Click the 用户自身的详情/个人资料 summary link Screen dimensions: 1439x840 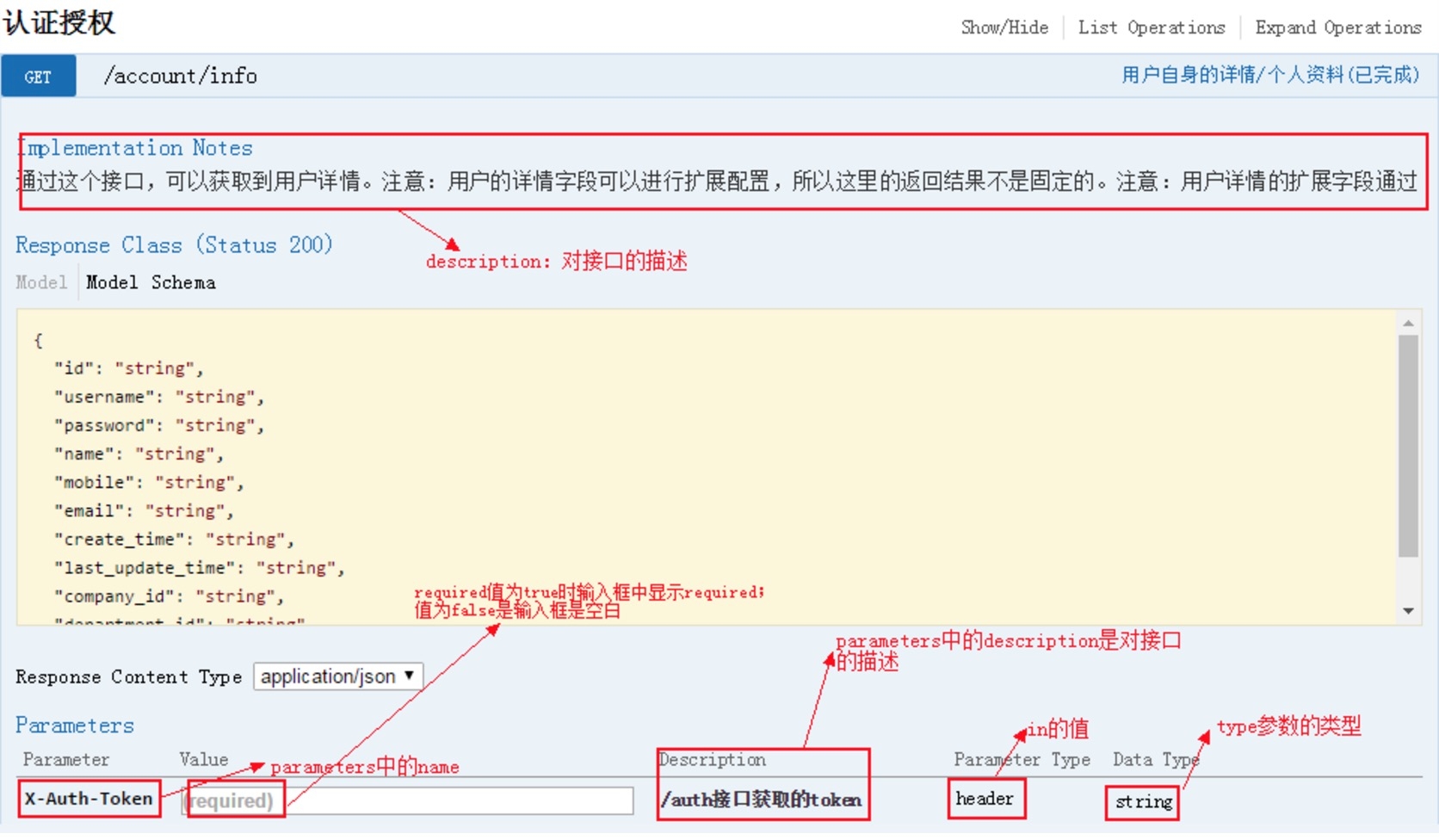point(1269,76)
